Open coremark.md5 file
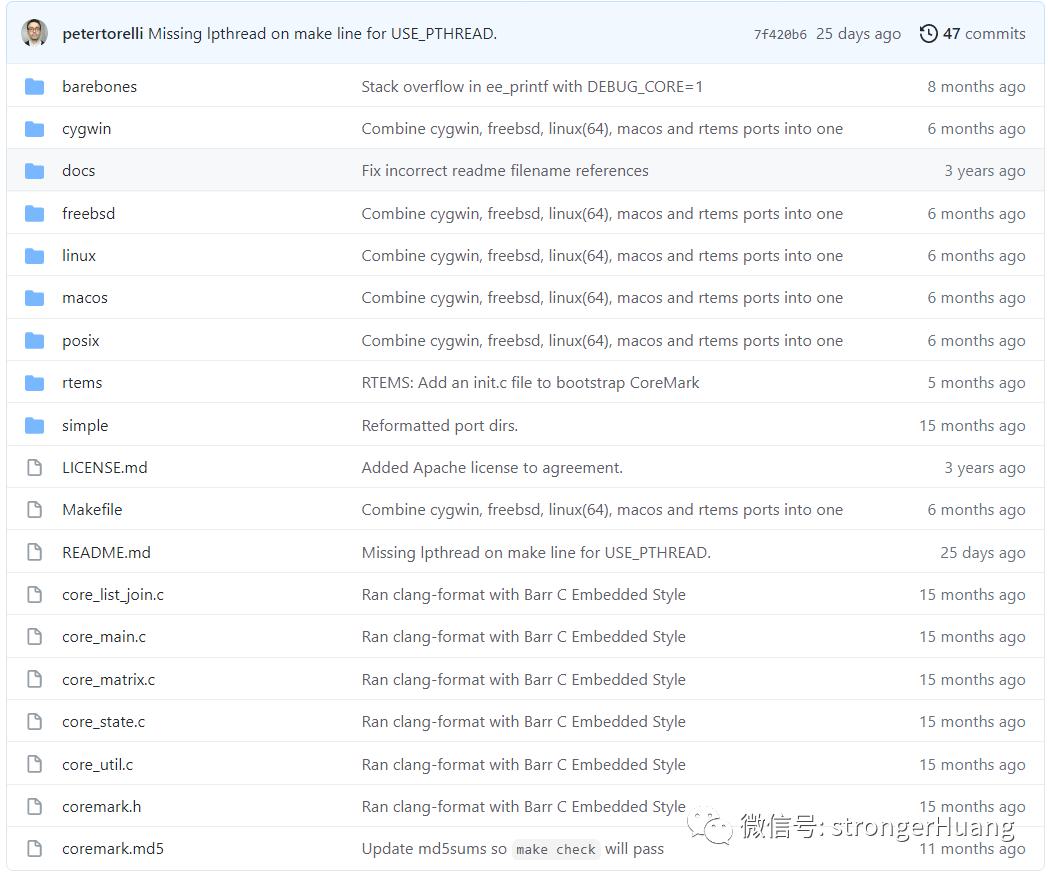The image size is (1048, 875). click(x=113, y=848)
